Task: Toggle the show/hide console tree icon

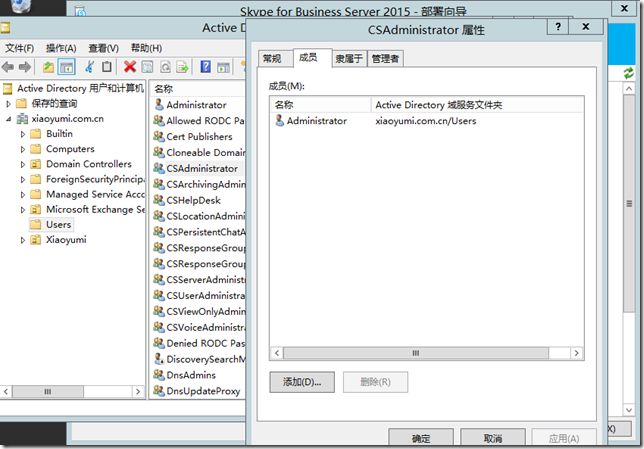Action: [x=66, y=67]
